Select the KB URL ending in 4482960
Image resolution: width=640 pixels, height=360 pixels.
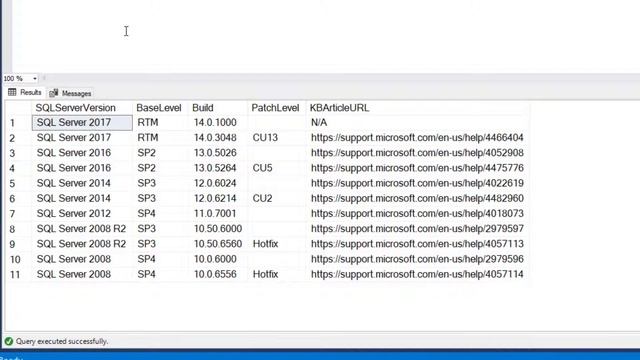(418, 198)
